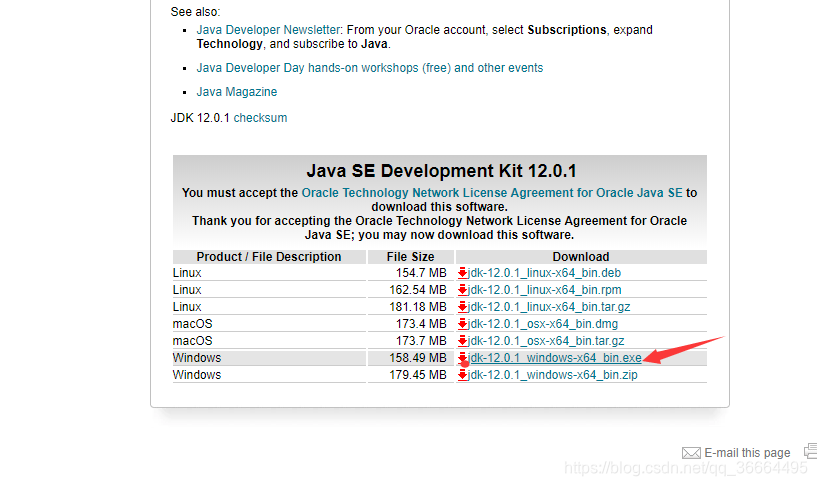Click download icon beside jdk-12.0.1_osx-x64_bin.dmg
This screenshot has width=817, height=486.
click(x=462, y=324)
